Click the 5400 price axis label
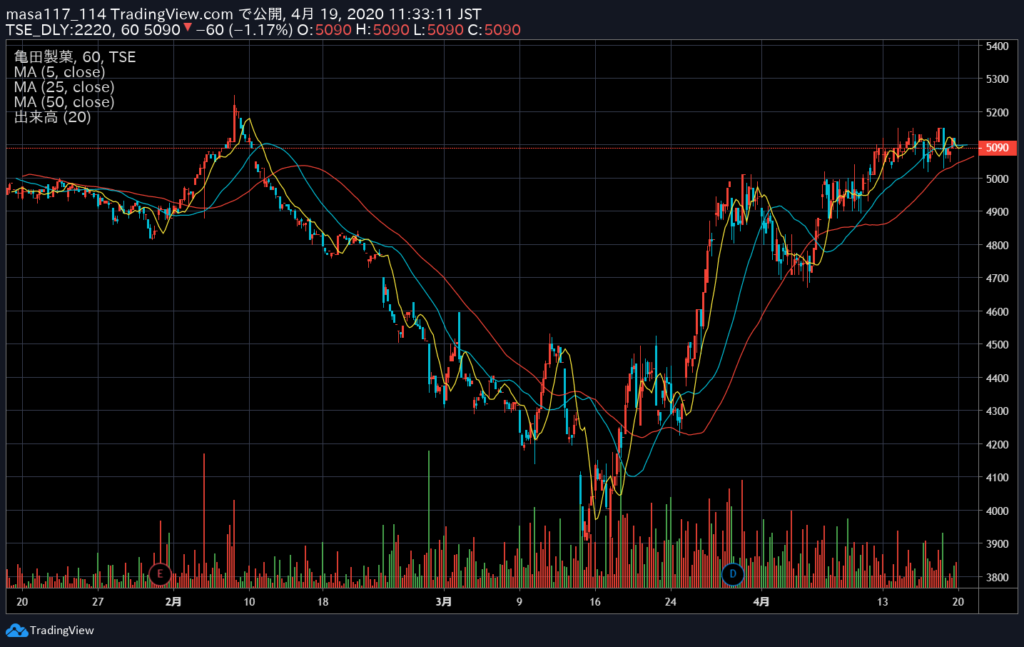Image resolution: width=1024 pixels, height=647 pixels. (x=997, y=46)
